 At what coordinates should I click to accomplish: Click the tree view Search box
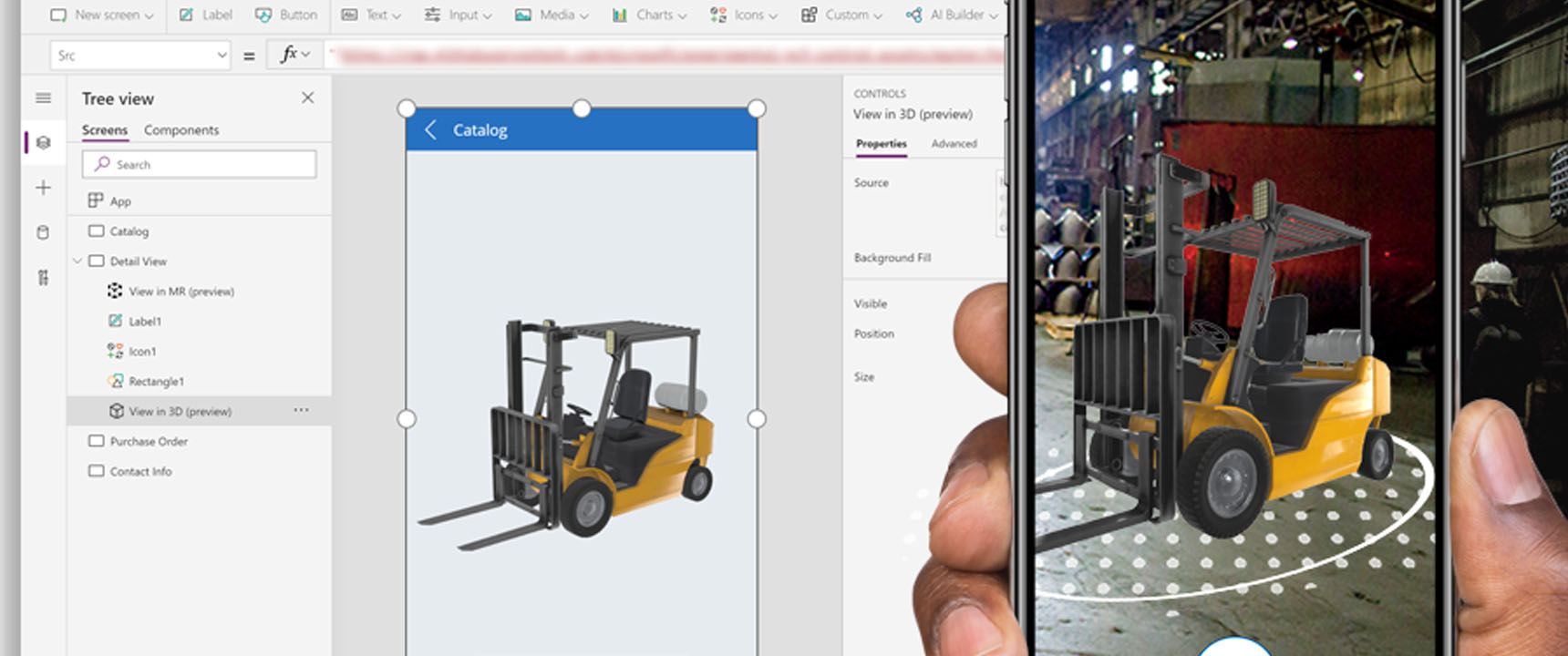point(200,164)
